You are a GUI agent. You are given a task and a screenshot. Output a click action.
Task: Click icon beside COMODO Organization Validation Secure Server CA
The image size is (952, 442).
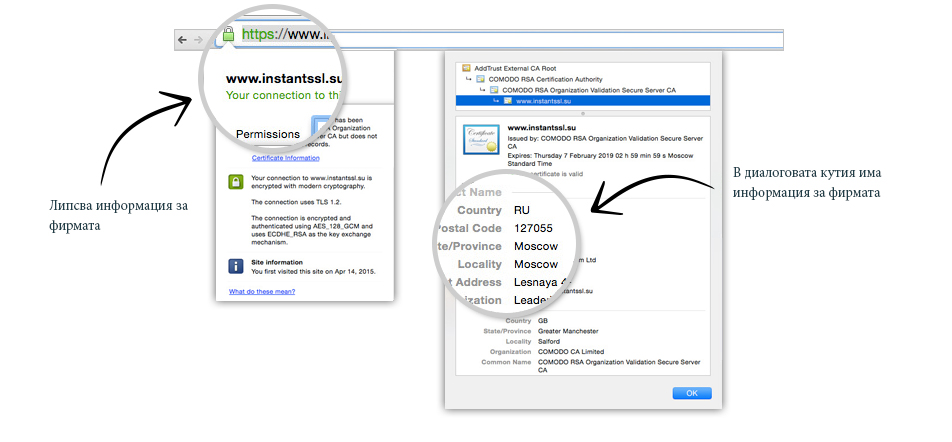pos(494,90)
